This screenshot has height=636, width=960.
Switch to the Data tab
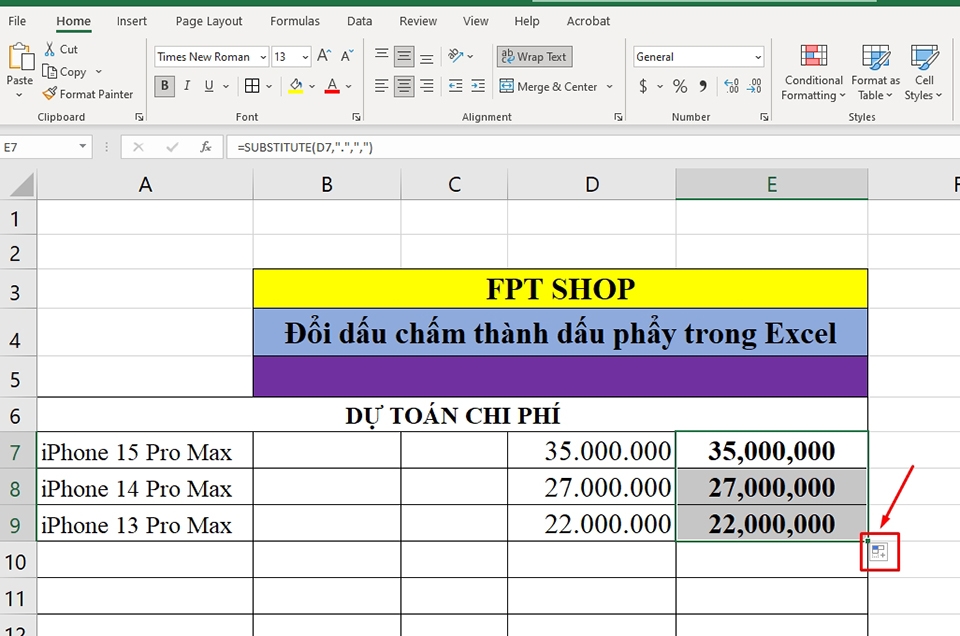(x=359, y=21)
